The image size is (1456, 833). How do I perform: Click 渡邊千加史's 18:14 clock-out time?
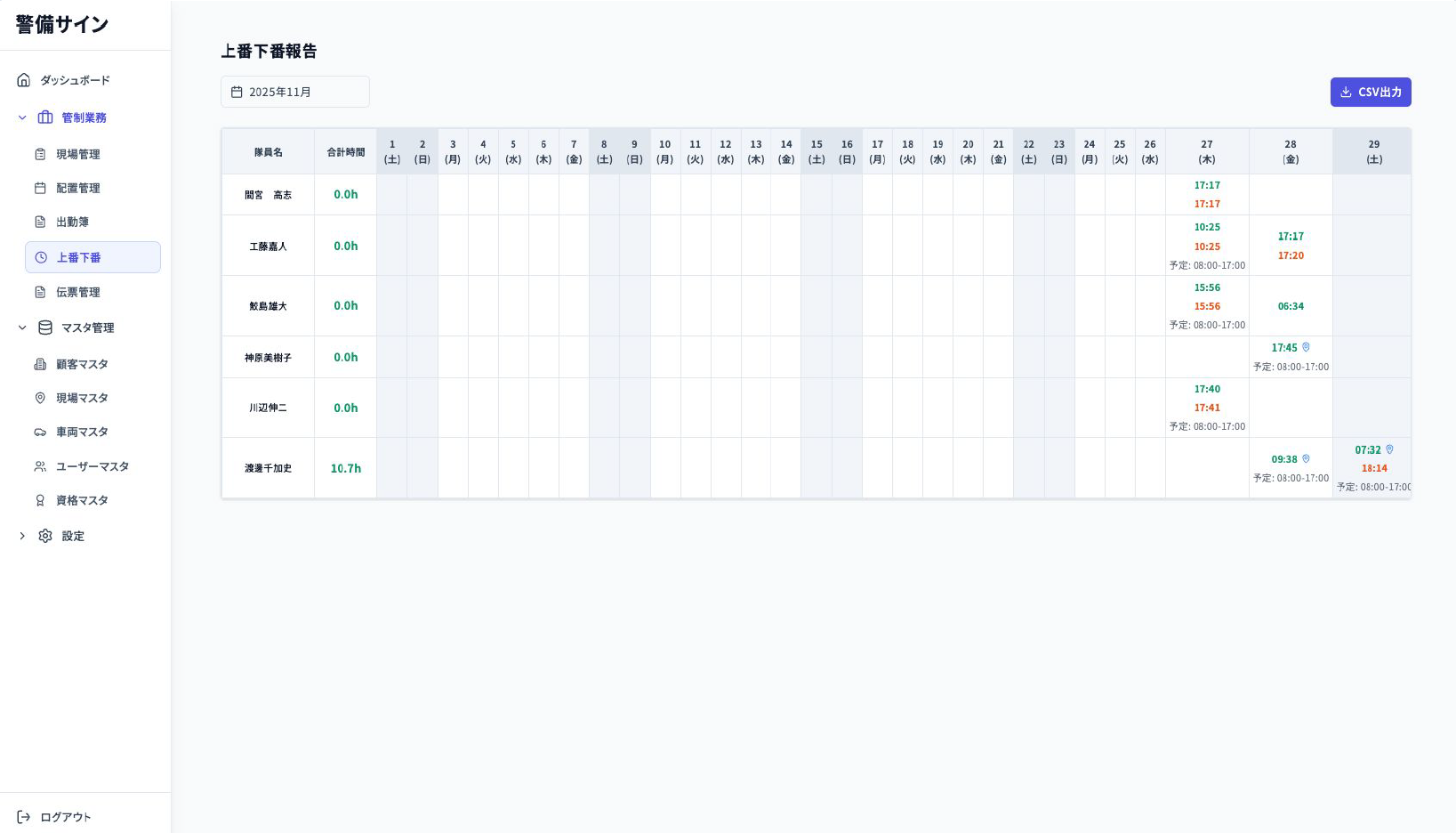click(1373, 468)
